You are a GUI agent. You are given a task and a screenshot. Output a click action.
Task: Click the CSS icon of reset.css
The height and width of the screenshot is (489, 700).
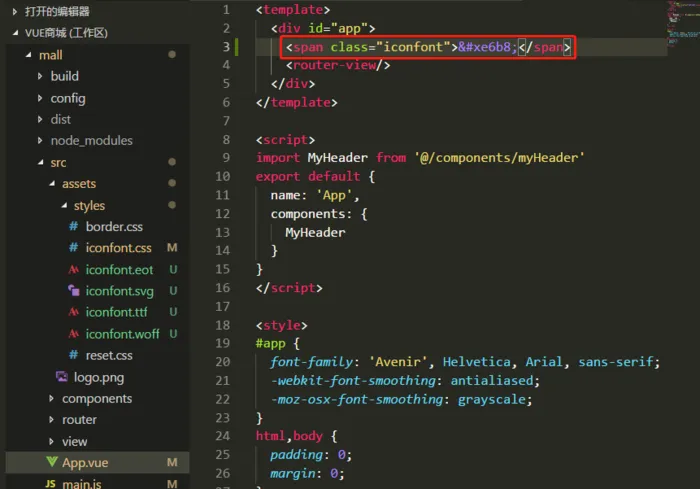[74, 355]
